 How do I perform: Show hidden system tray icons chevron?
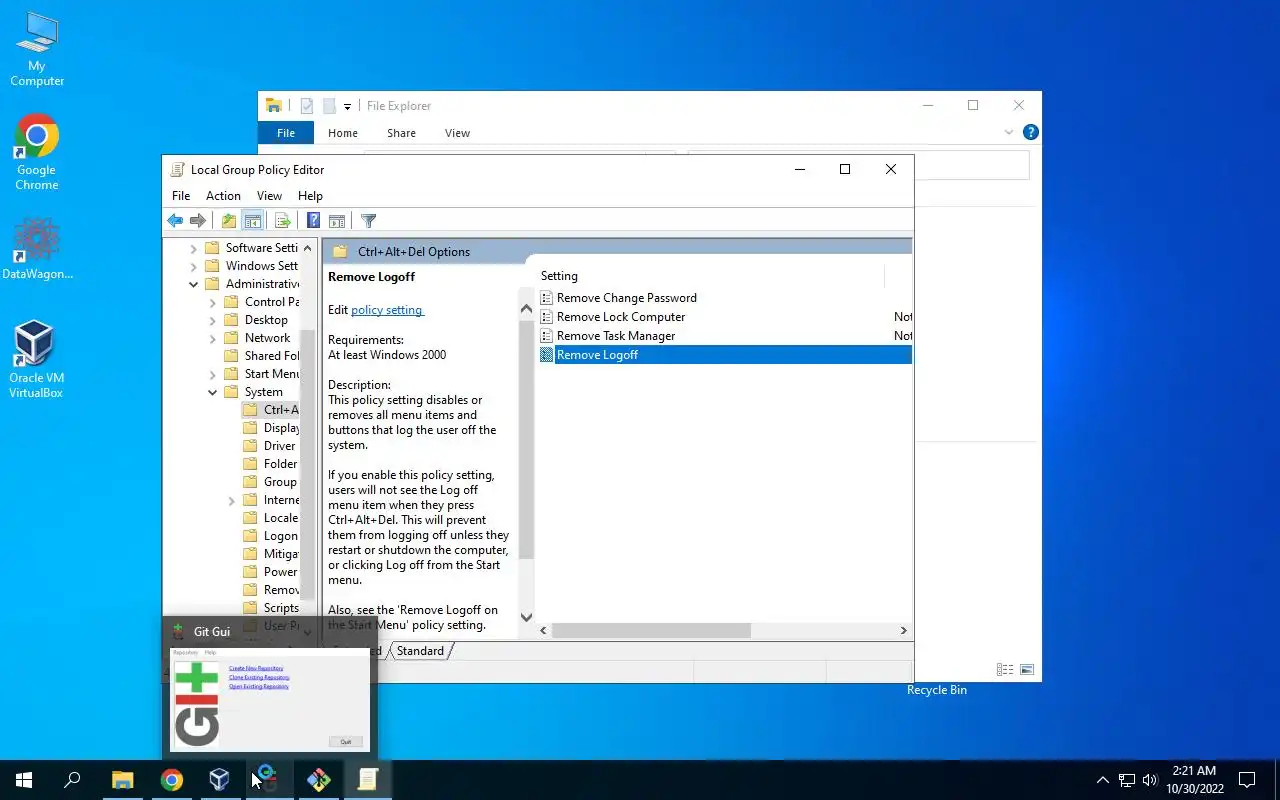[x=1103, y=780]
